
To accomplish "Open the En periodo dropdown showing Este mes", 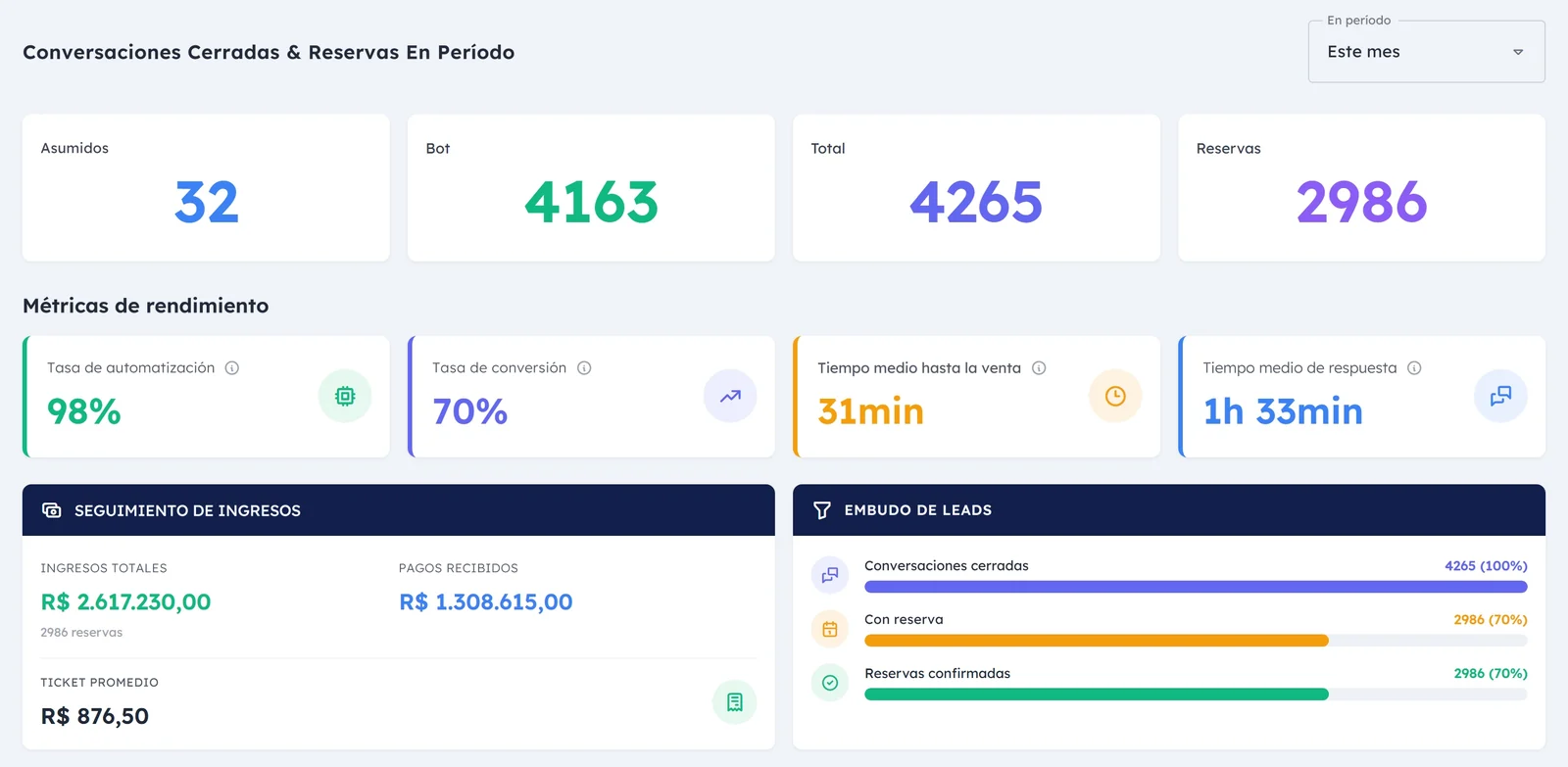I will (1426, 52).
